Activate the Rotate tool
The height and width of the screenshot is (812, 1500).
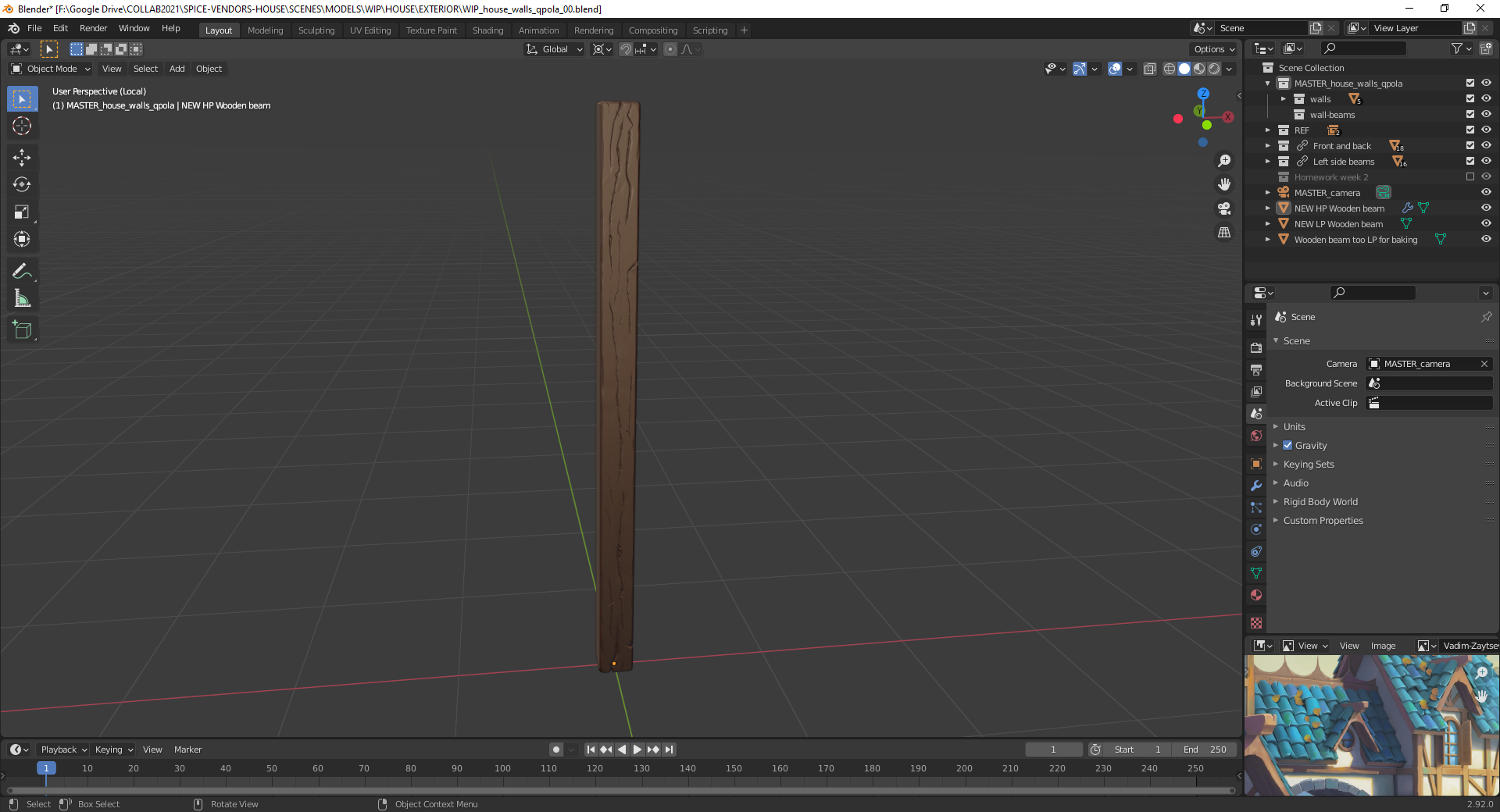pos(22,185)
